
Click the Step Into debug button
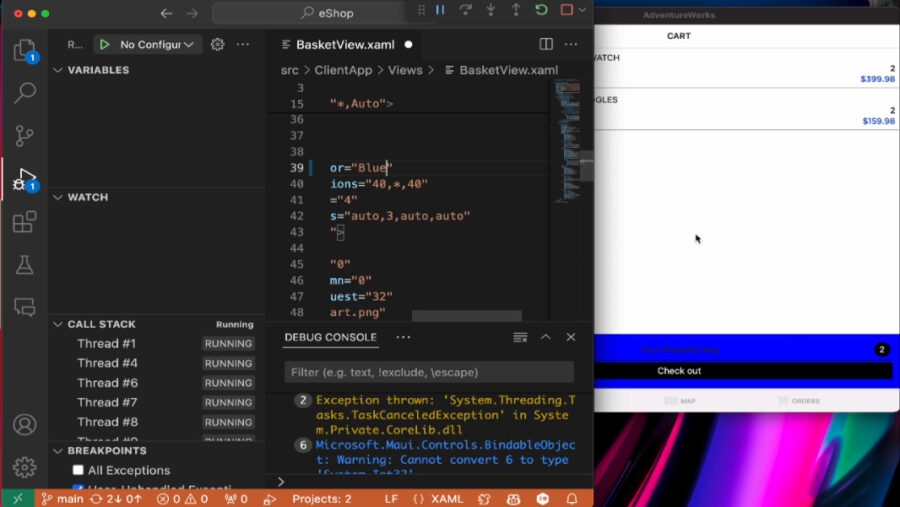[491, 10]
